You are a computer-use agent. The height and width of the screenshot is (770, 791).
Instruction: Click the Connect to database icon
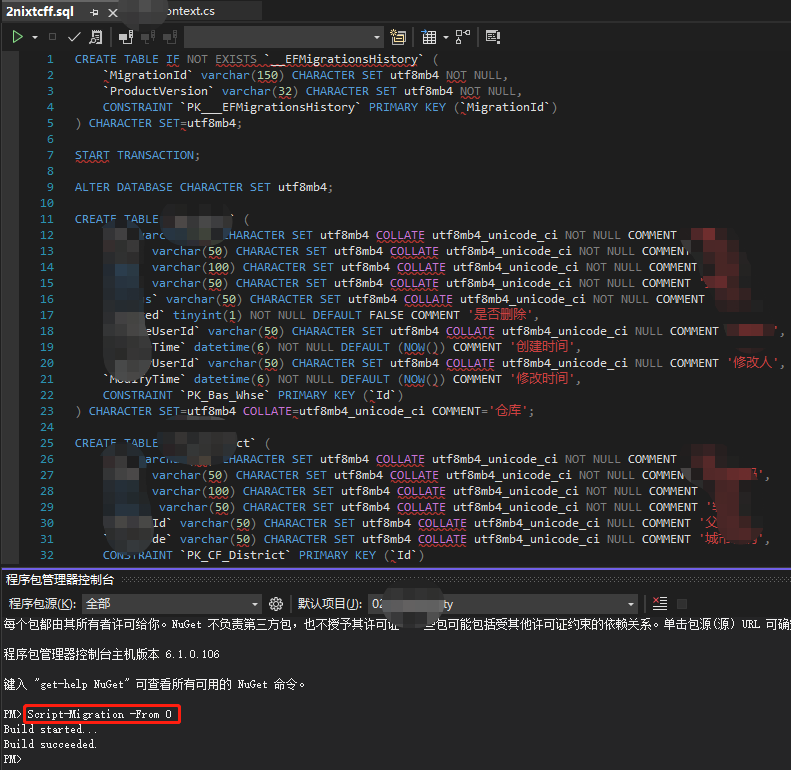pyautogui.click(x=126, y=37)
